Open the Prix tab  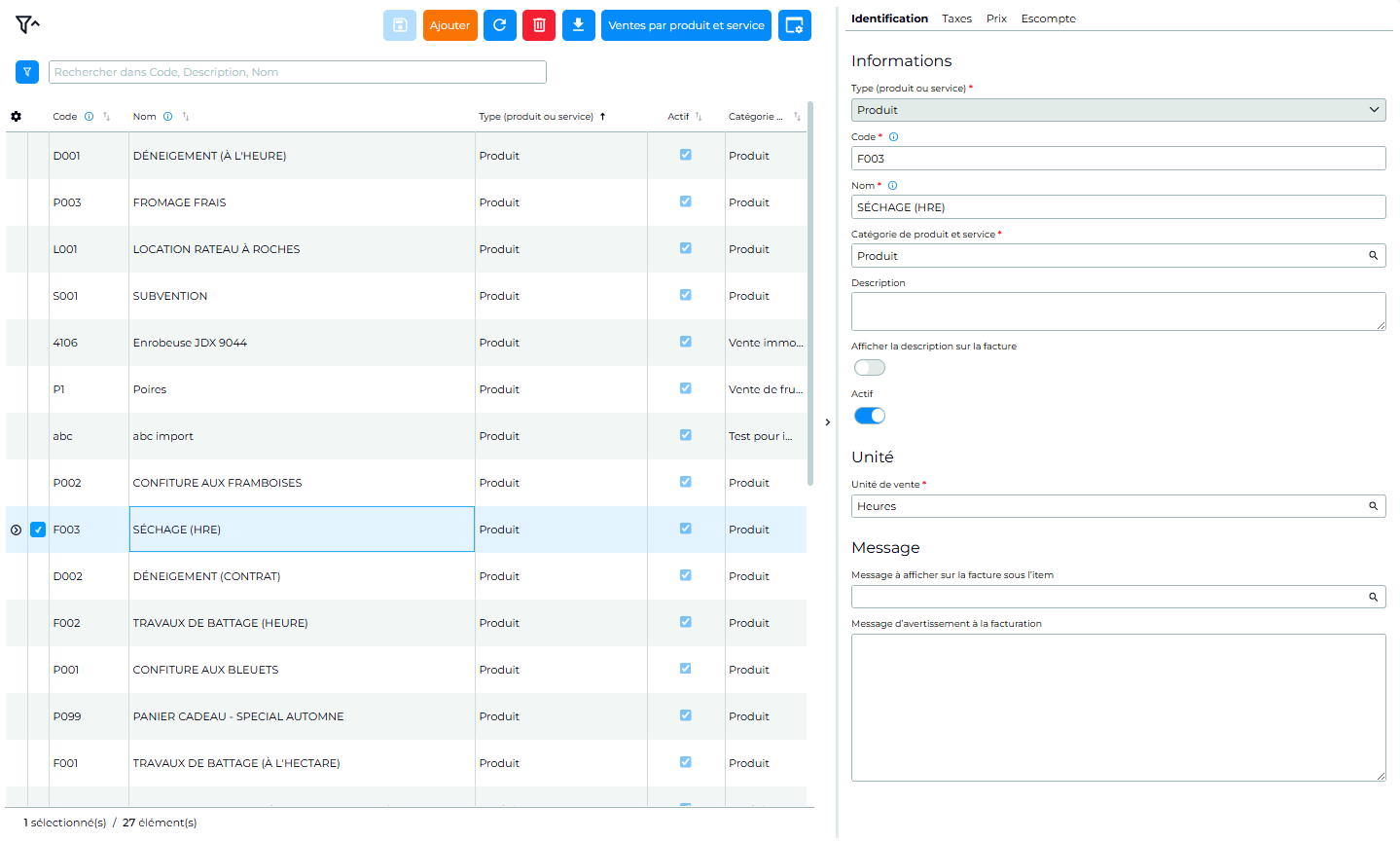996,18
